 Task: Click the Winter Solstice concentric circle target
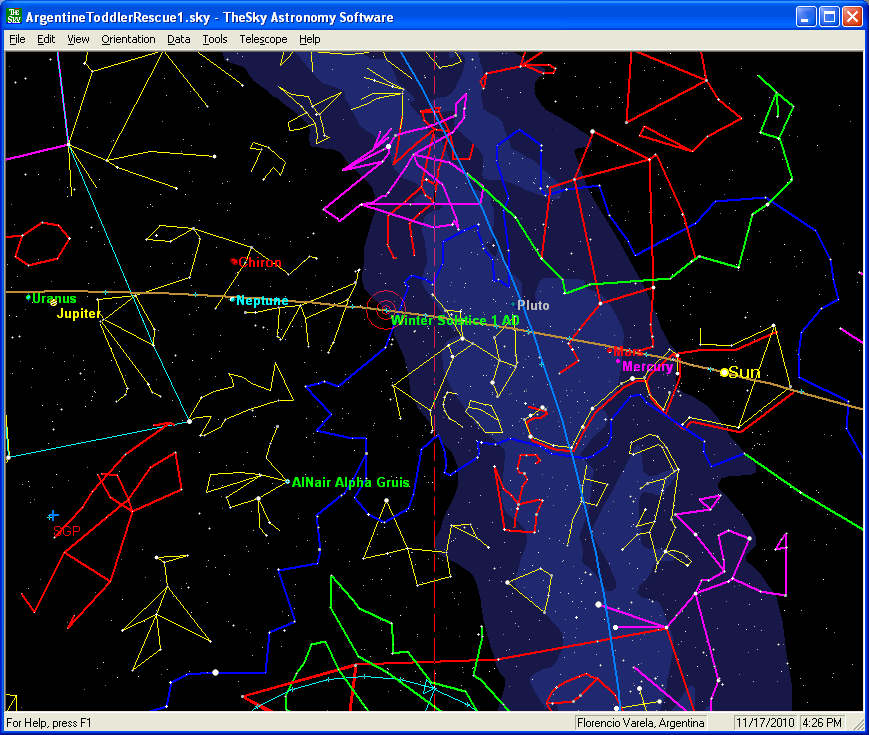(x=384, y=310)
